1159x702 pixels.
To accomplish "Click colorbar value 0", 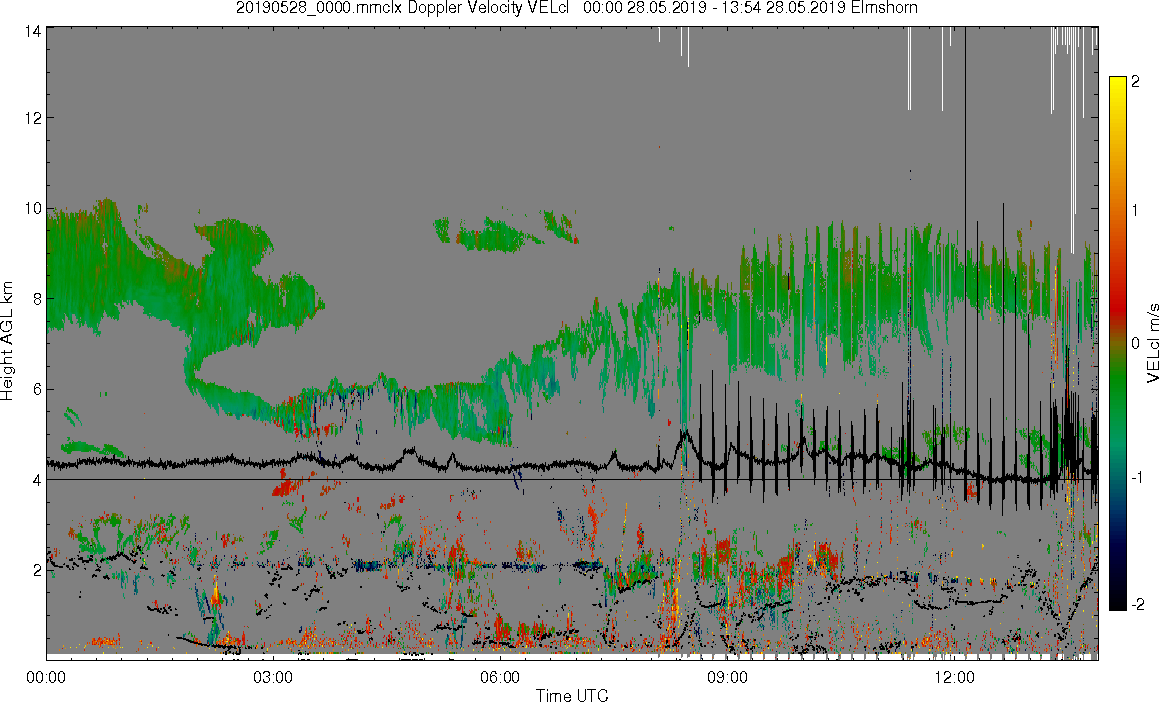I will tap(1136, 344).
